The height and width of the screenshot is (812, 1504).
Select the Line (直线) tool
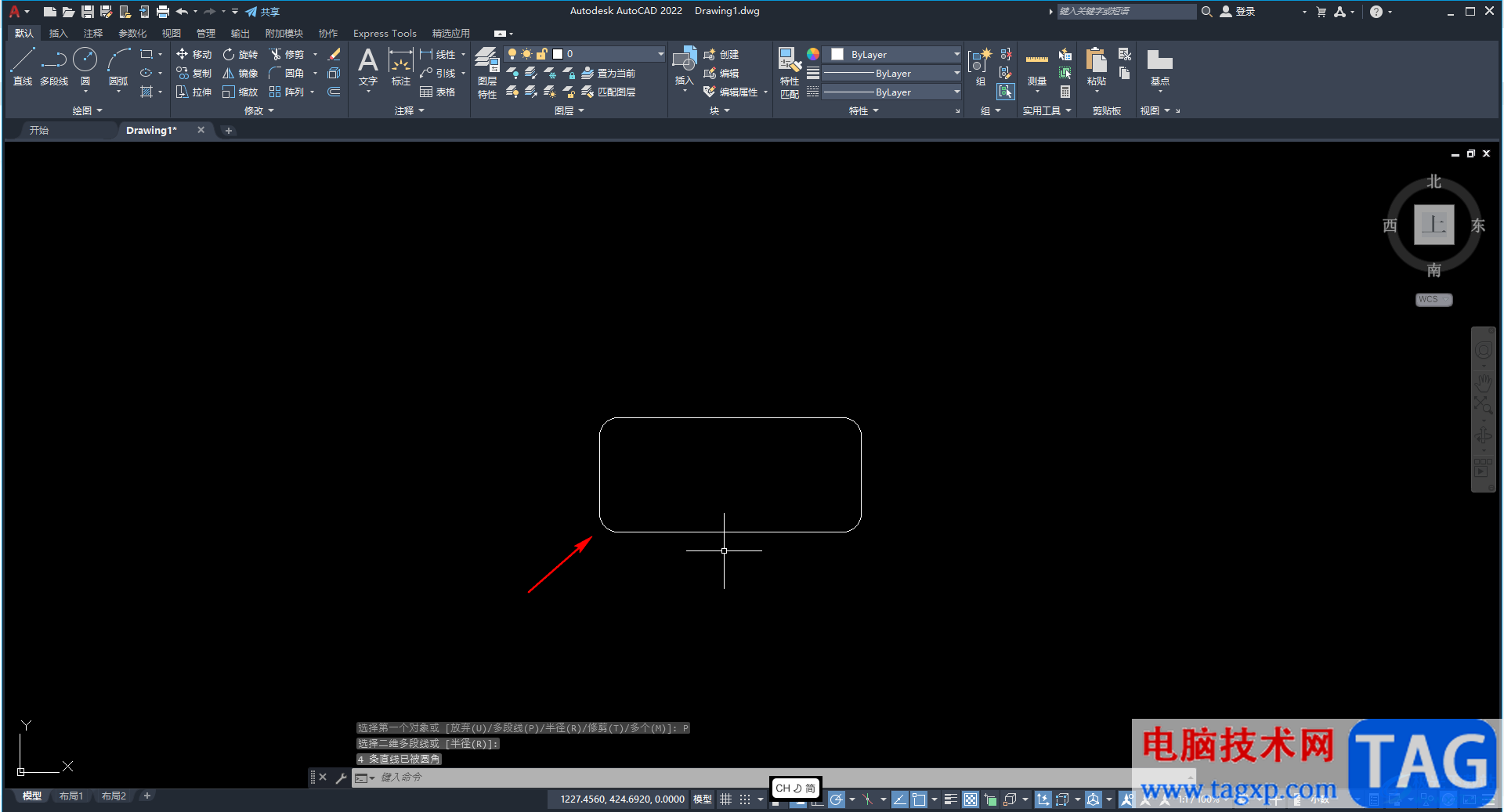pyautogui.click(x=23, y=66)
